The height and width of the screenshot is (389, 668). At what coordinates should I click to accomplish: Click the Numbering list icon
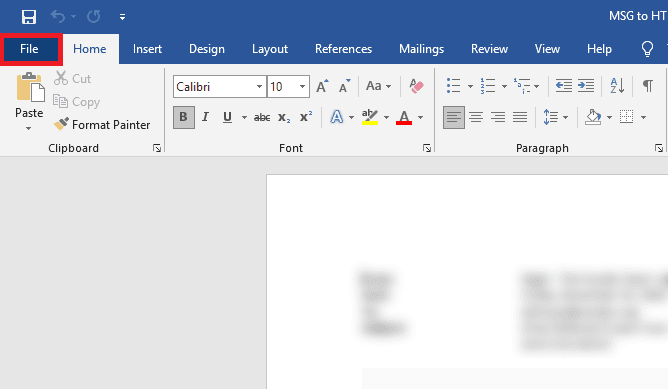pyautogui.click(x=488, y=86)
